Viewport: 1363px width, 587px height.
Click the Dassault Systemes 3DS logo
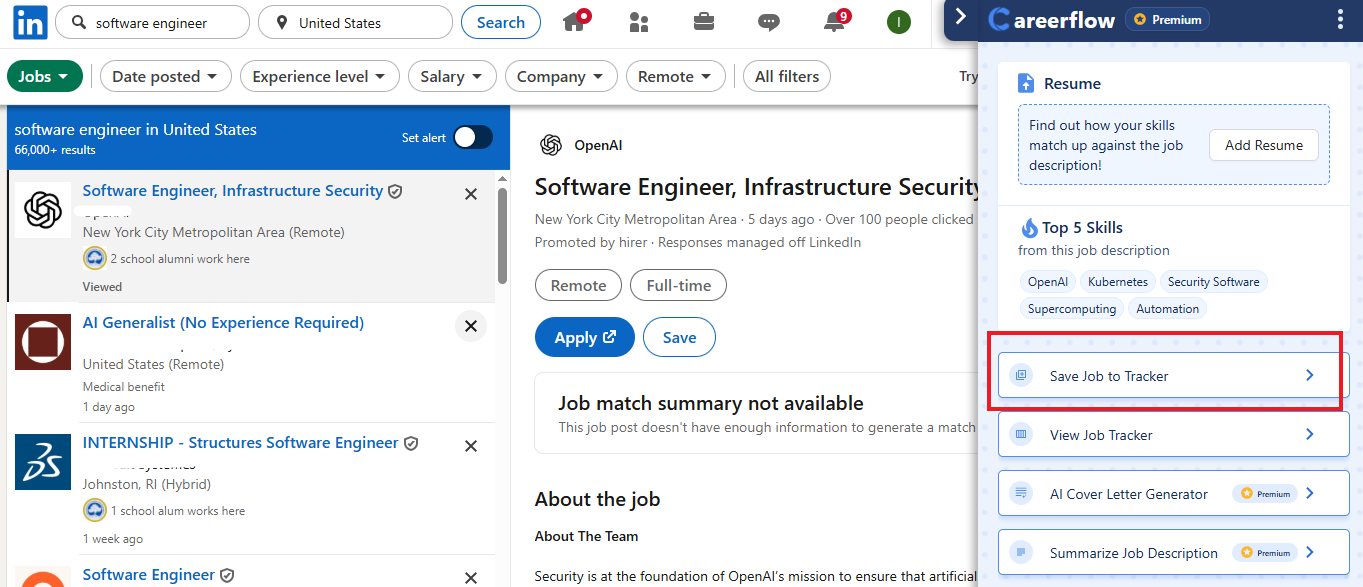coord(43,462)
